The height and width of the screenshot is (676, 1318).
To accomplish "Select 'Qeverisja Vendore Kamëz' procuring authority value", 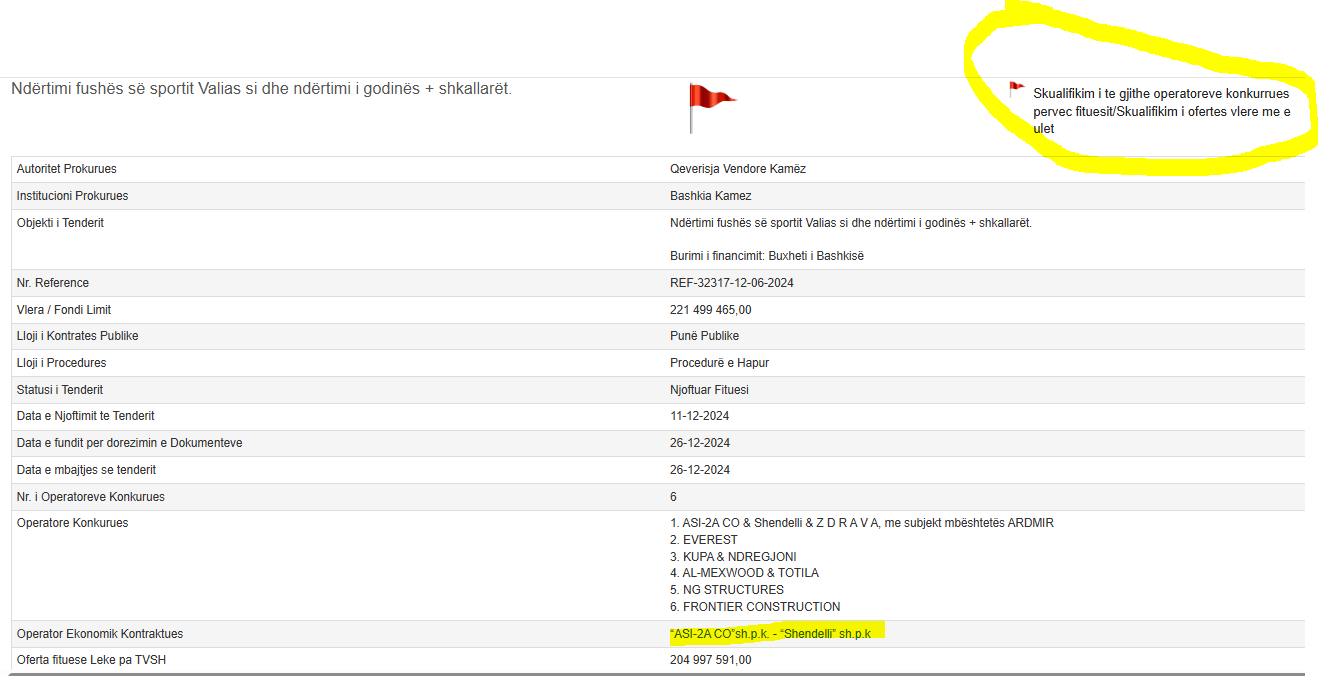I will pos(737,169).
